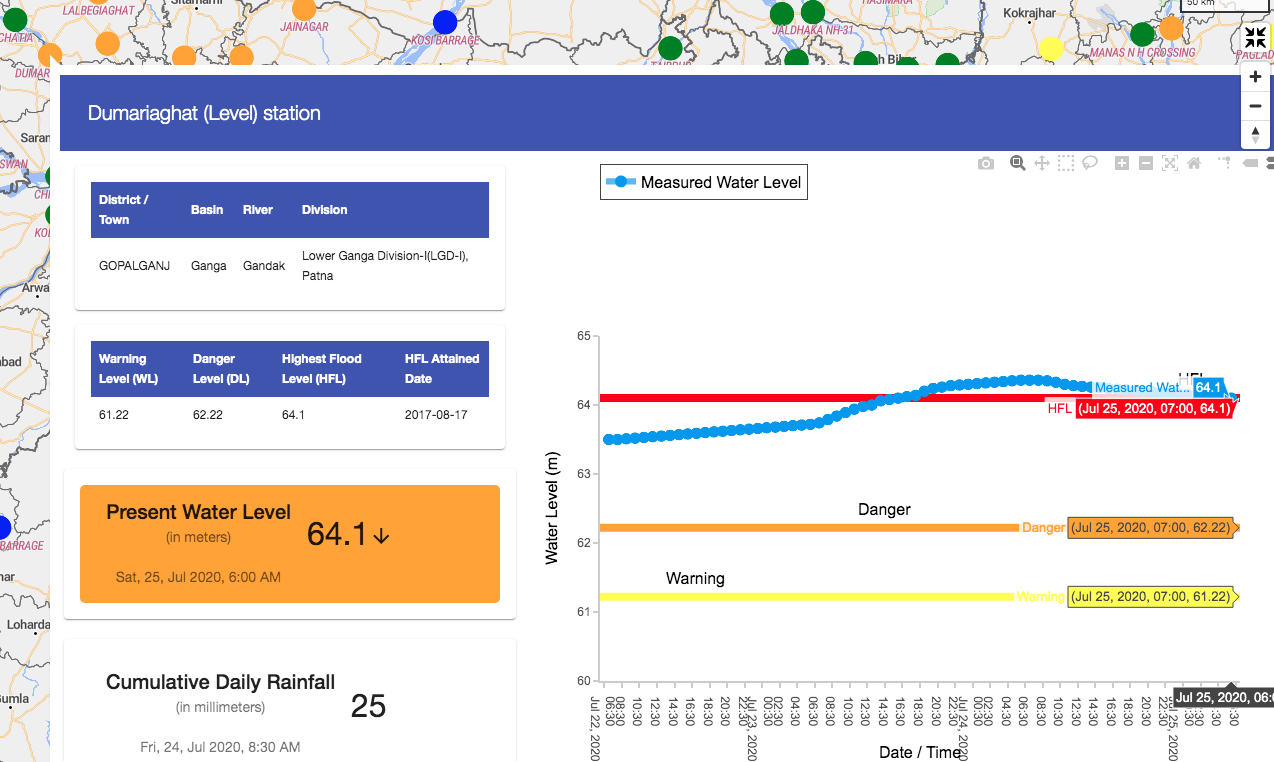Enable show closest data on hover
1274x762 pixels.
click(x=1249, y=163)
